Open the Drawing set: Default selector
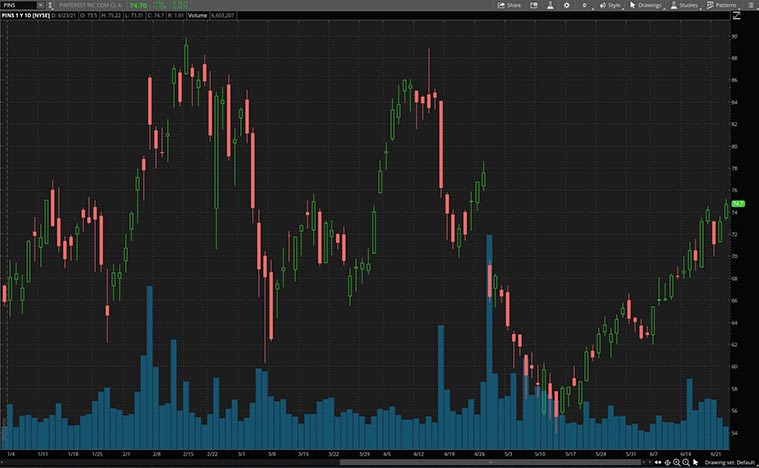 730,463
